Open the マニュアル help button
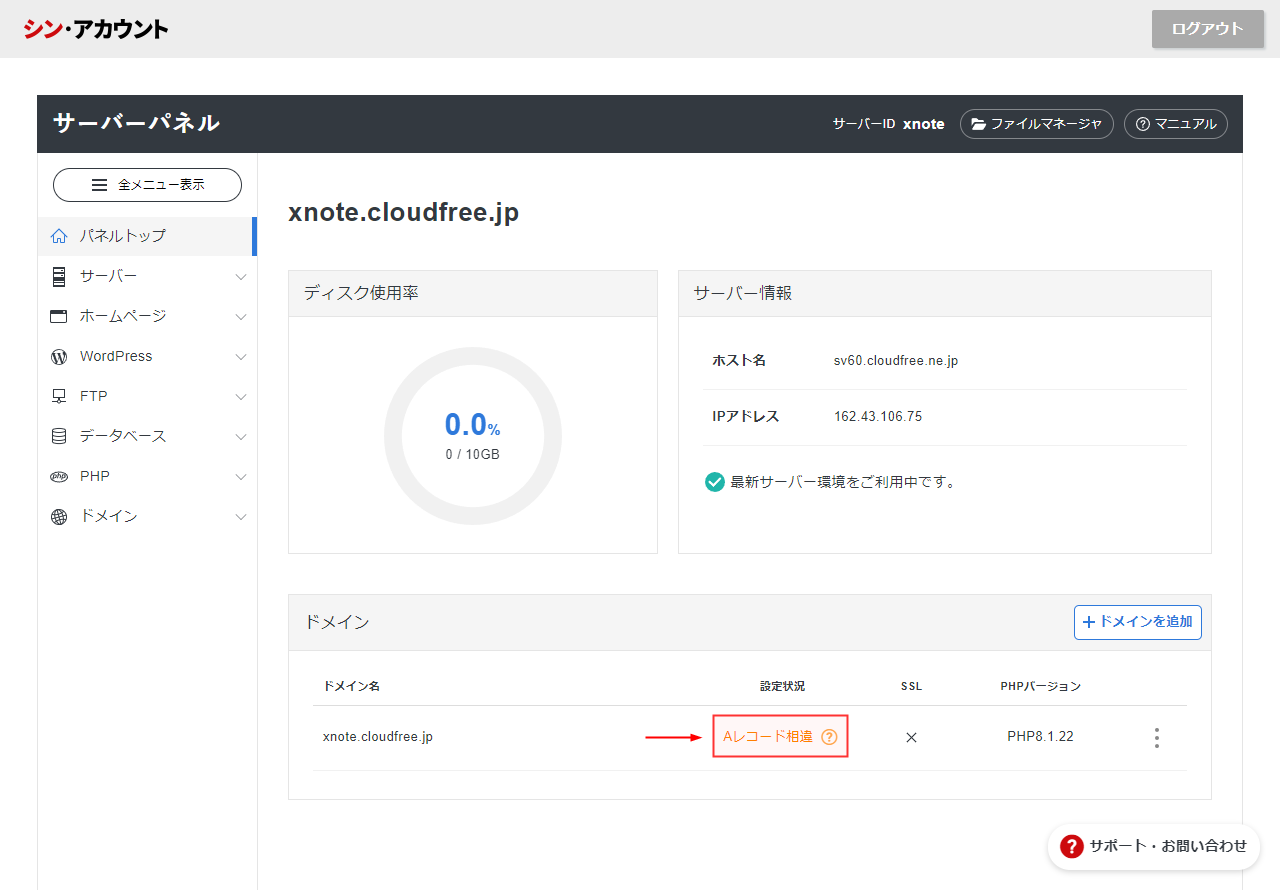The width and height of the screenshot is (1280, 890). point(1176,124)
